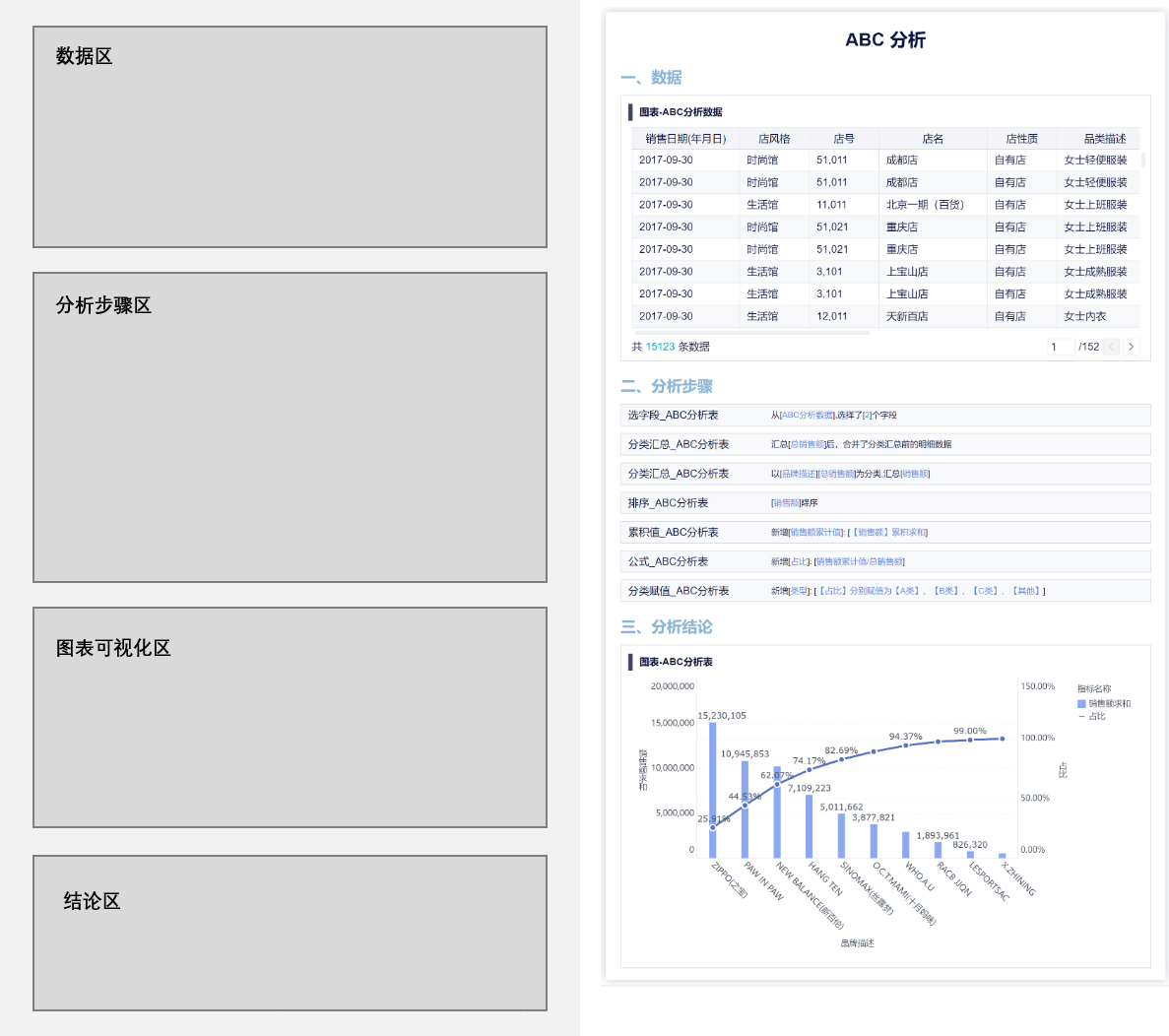The image size is (1169, 1036).
Task: Select the 结论区 layout block
Action: click(290, 934)
